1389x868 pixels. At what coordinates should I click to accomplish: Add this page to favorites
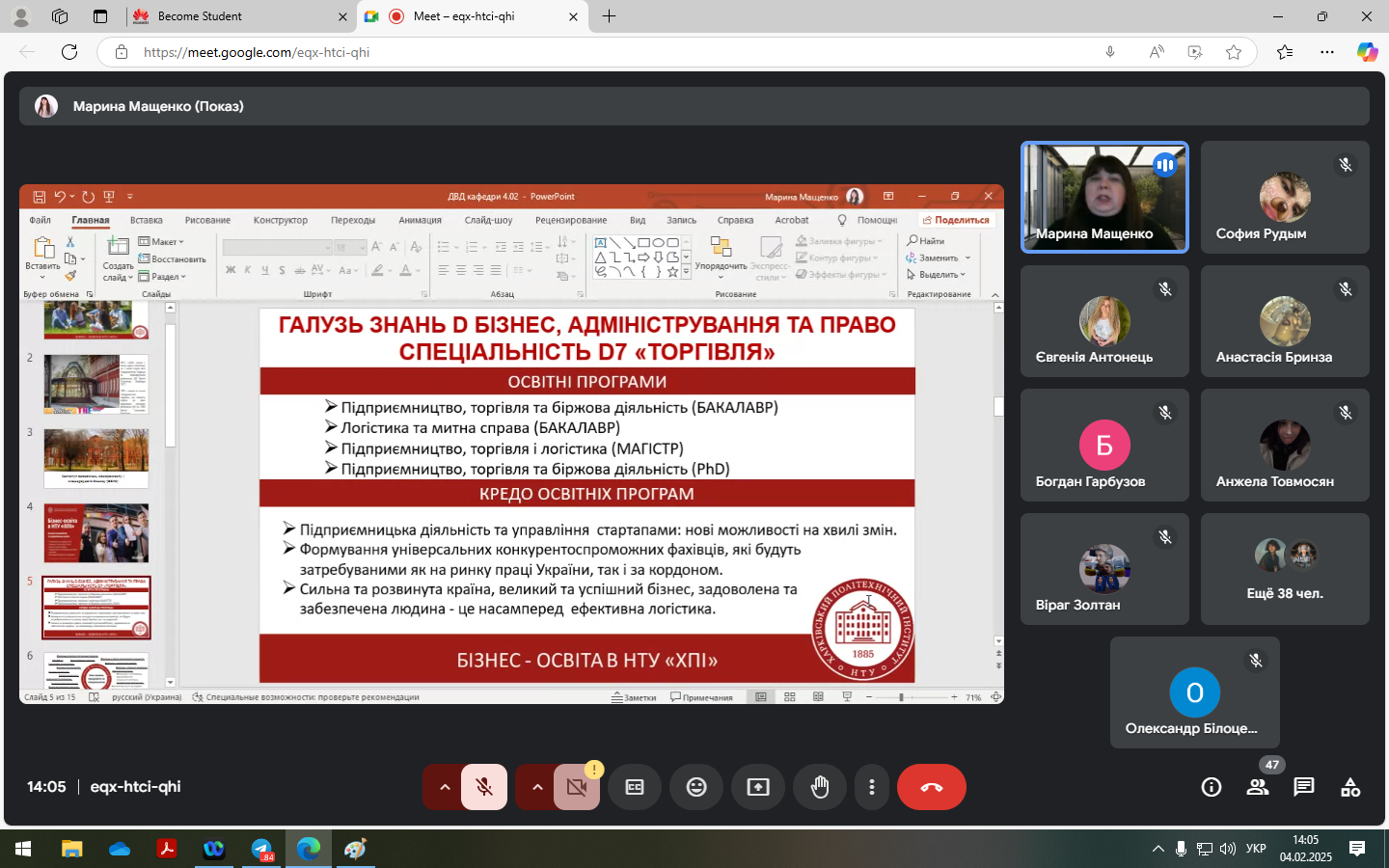pos(1234,52)
